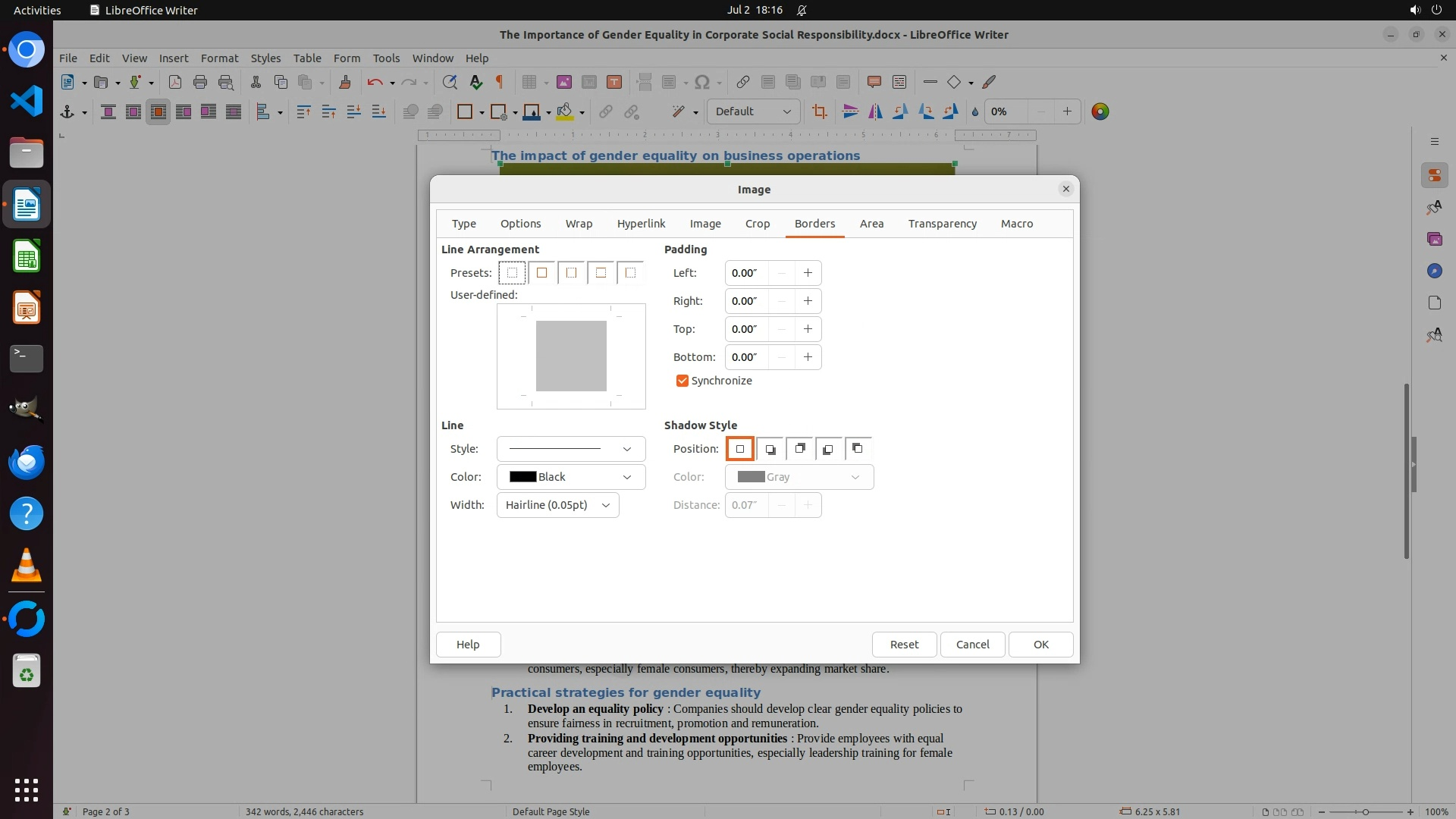Open the Width Hairline dropdown
1456x819 pixels.
[557, 505]
